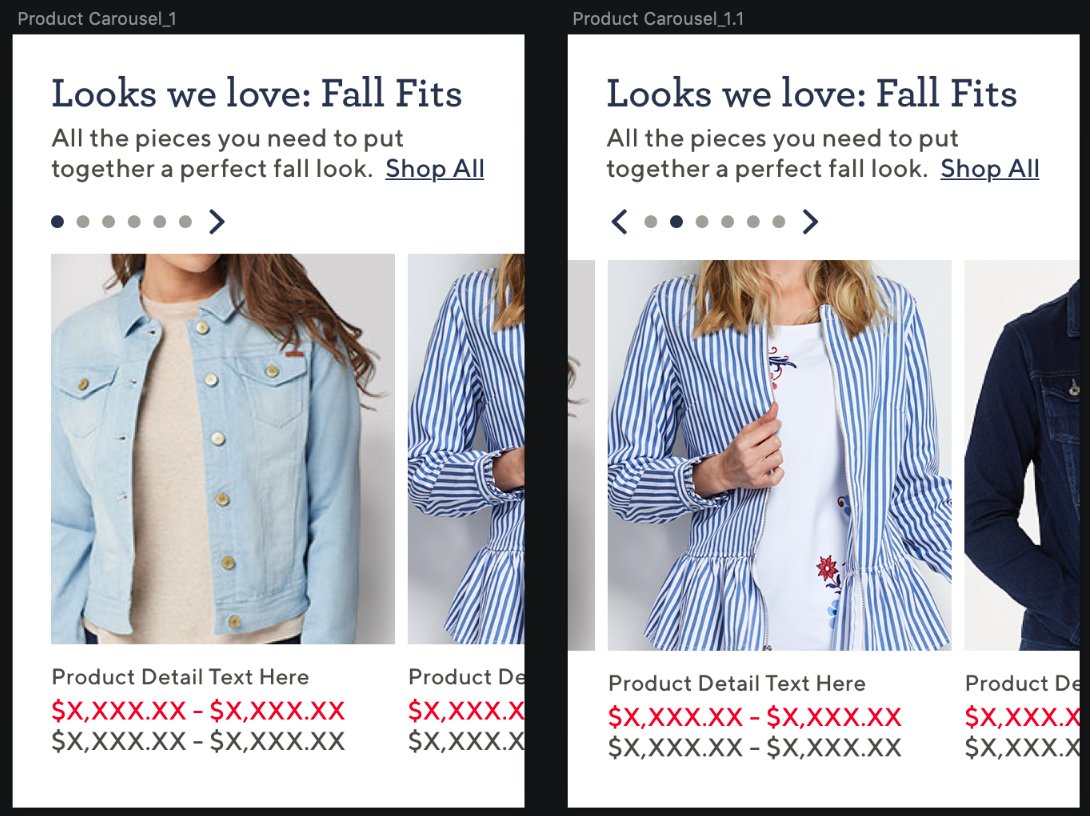Click striped jacket image in right frame

(x=780, y=455)
